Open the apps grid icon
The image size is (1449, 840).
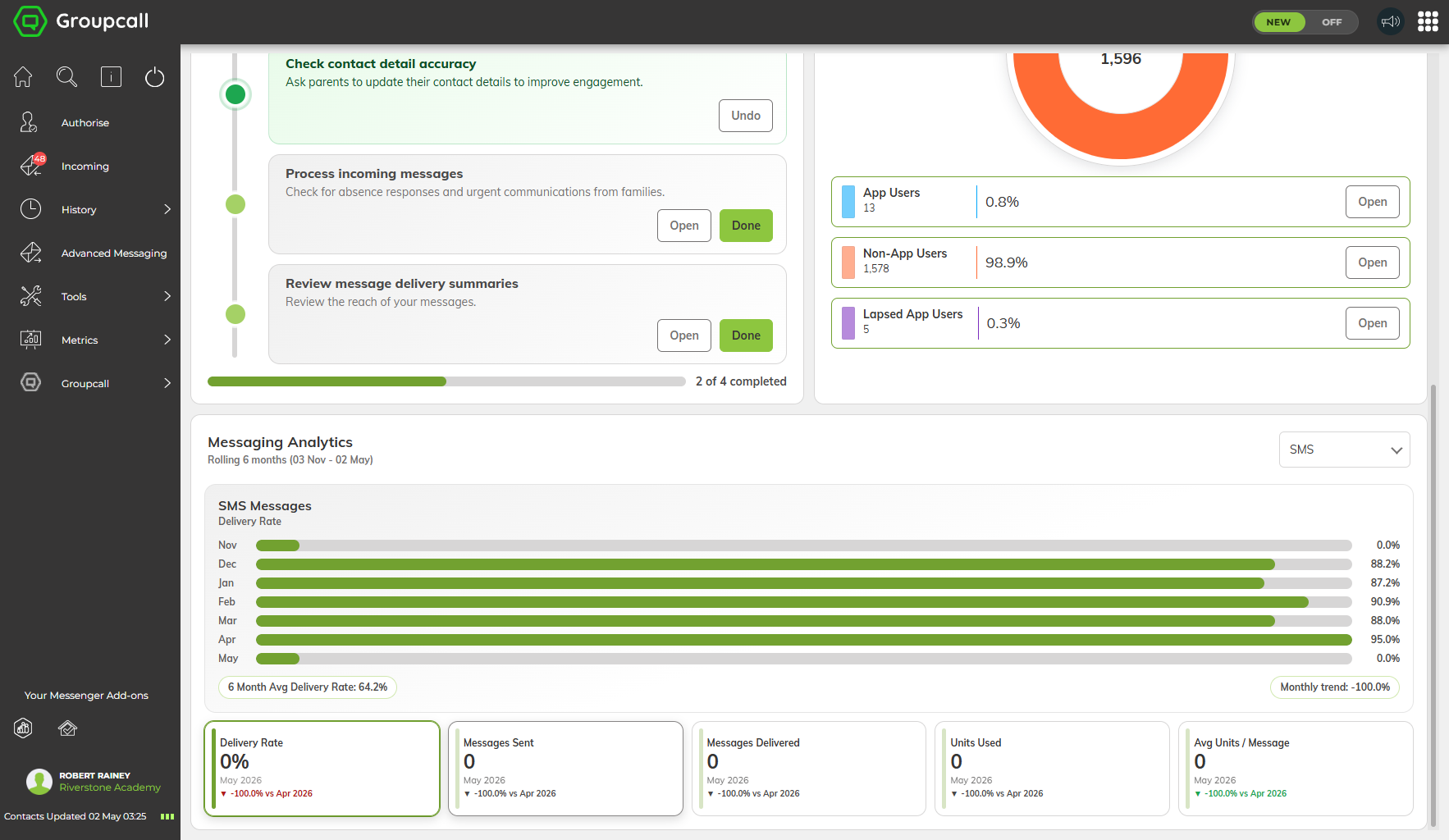[1428, 22]
